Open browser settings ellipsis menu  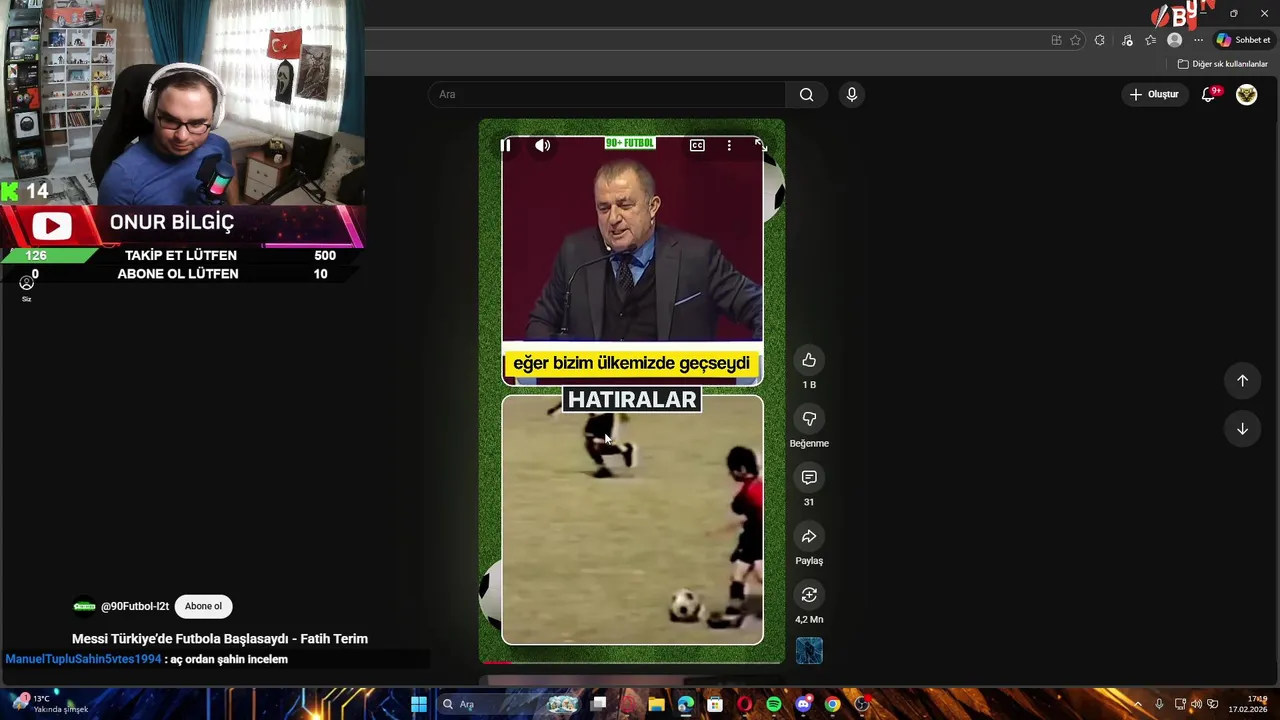point(1199,40)
